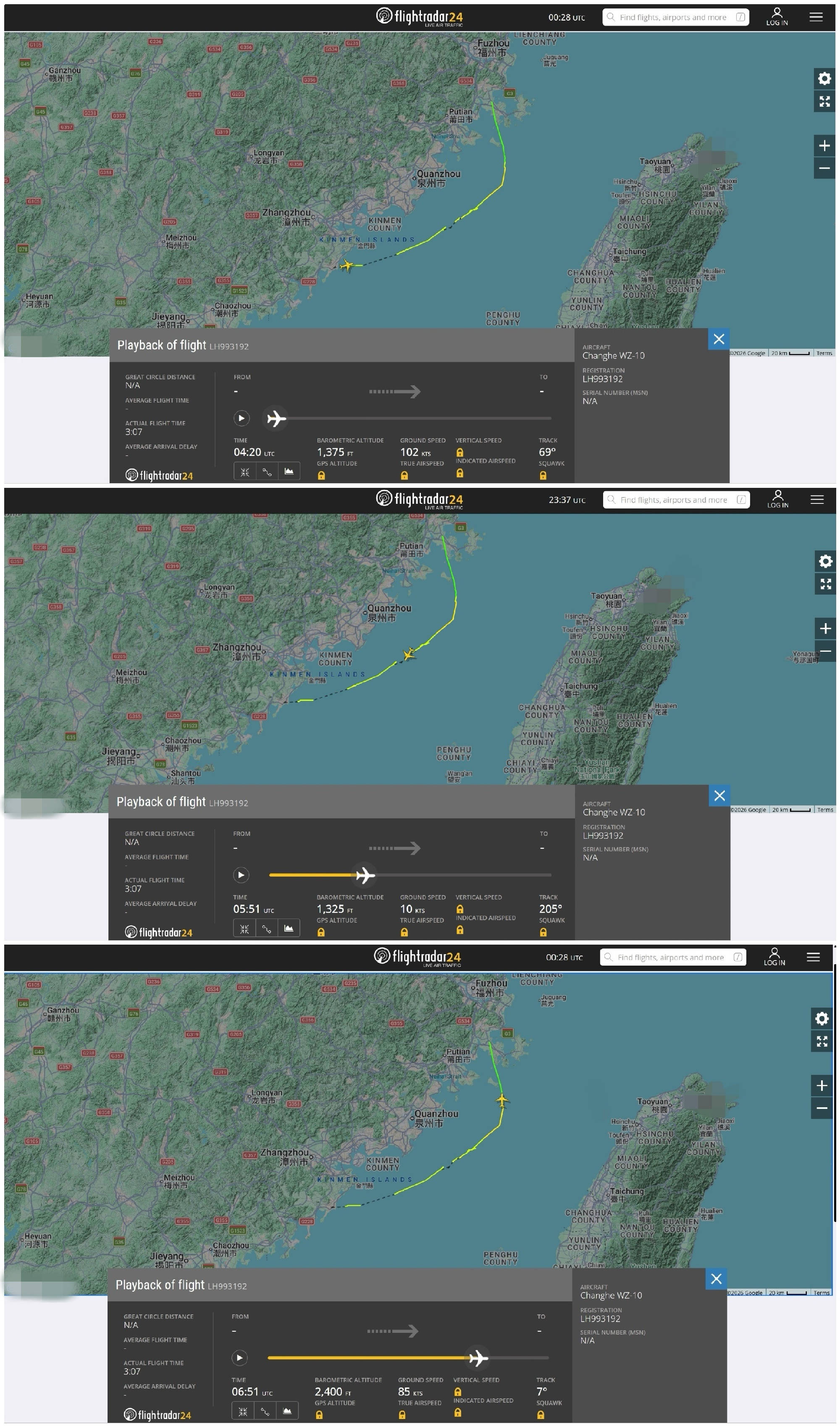This screenshot has height=1427, width=840.
Task: Click GPS Altitude lock icon in 04:20 panel
Action: [x=321, y=476]
